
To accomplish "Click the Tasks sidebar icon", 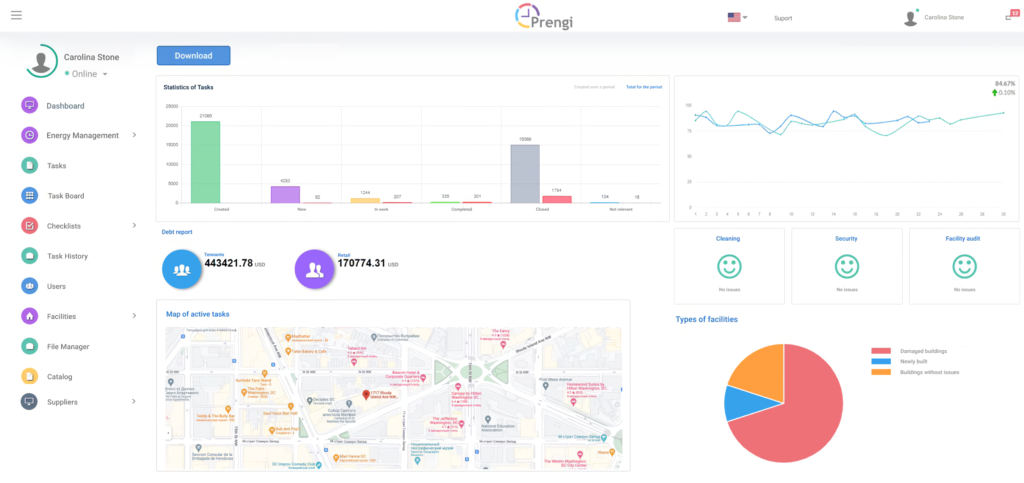I will (x=29, y=166).
